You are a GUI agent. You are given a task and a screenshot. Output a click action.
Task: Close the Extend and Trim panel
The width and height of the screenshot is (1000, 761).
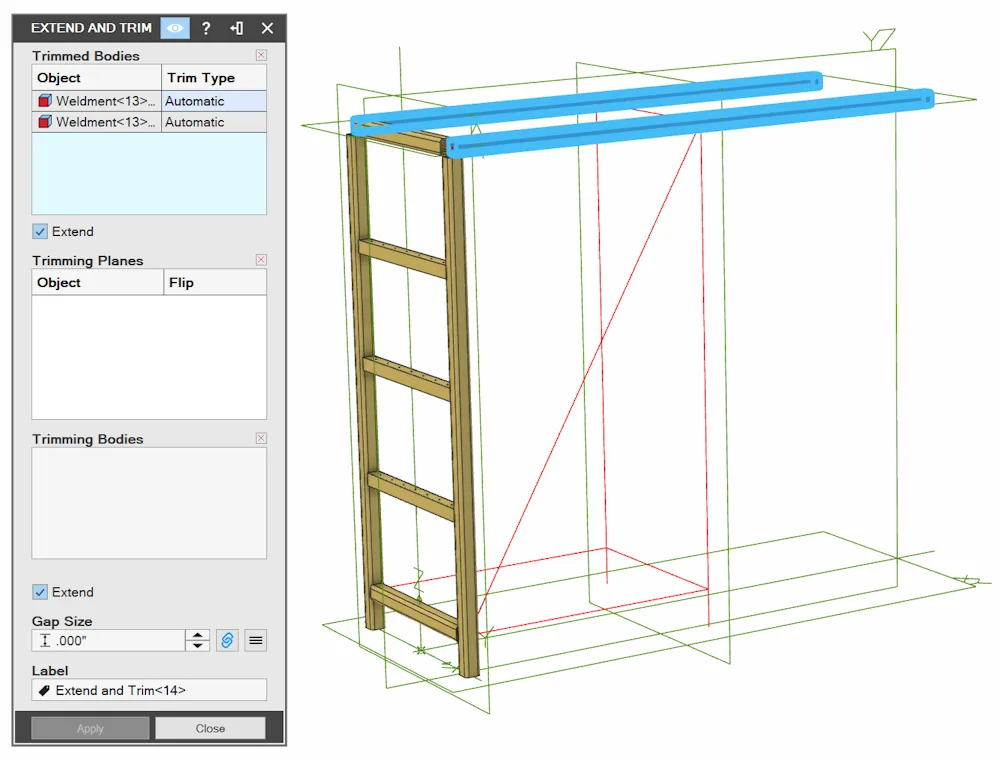[267, 28]
